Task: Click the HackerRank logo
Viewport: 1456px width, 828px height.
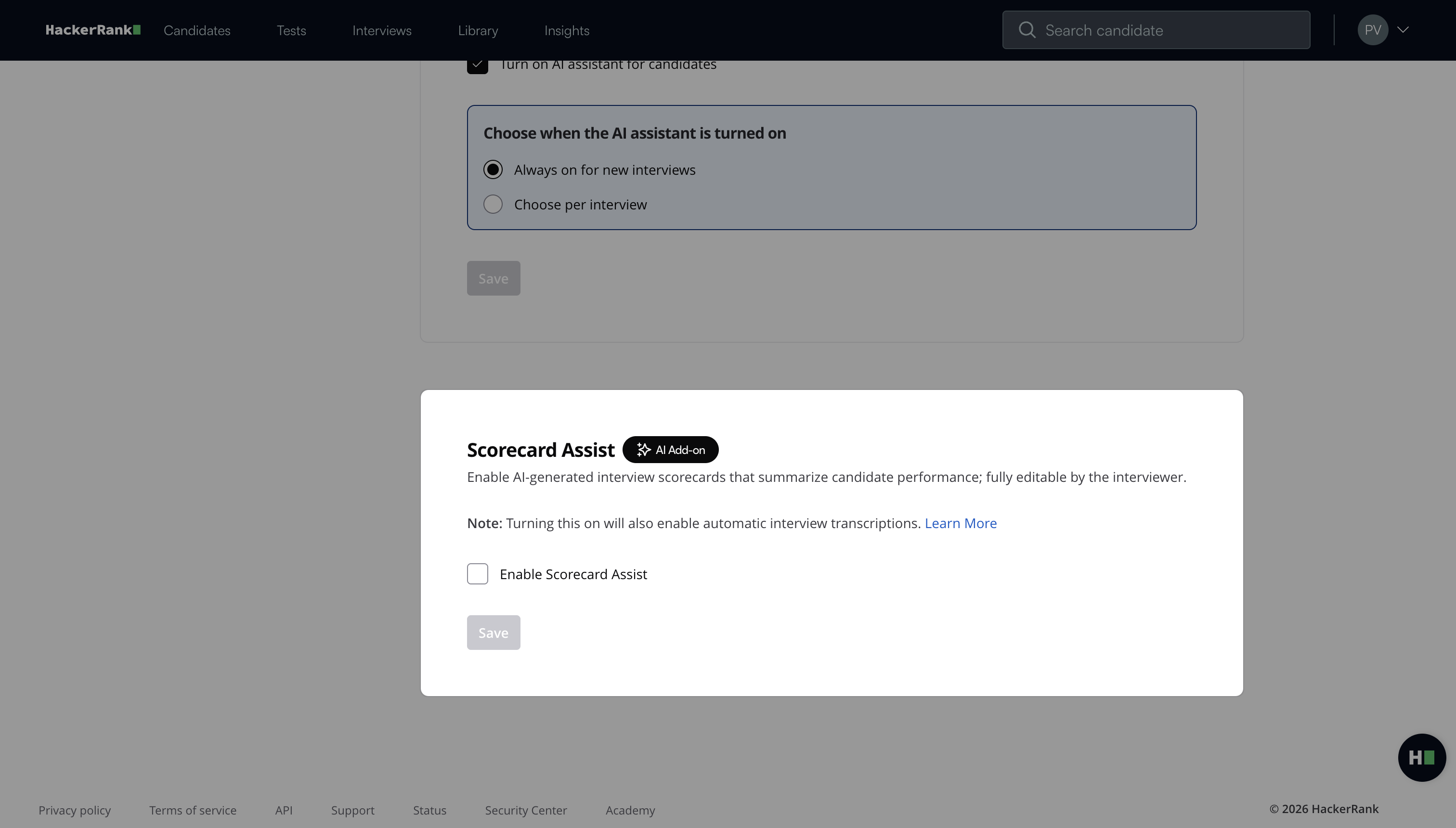Action: tap(93, 30)
